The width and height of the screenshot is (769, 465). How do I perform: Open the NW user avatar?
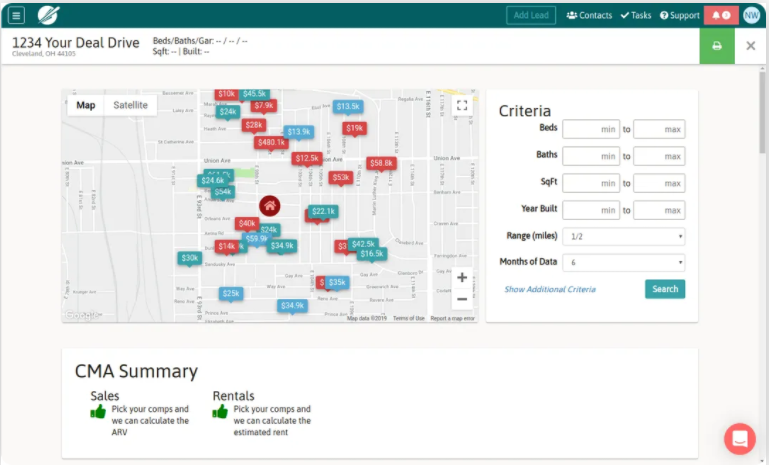[x=751, y=15]
